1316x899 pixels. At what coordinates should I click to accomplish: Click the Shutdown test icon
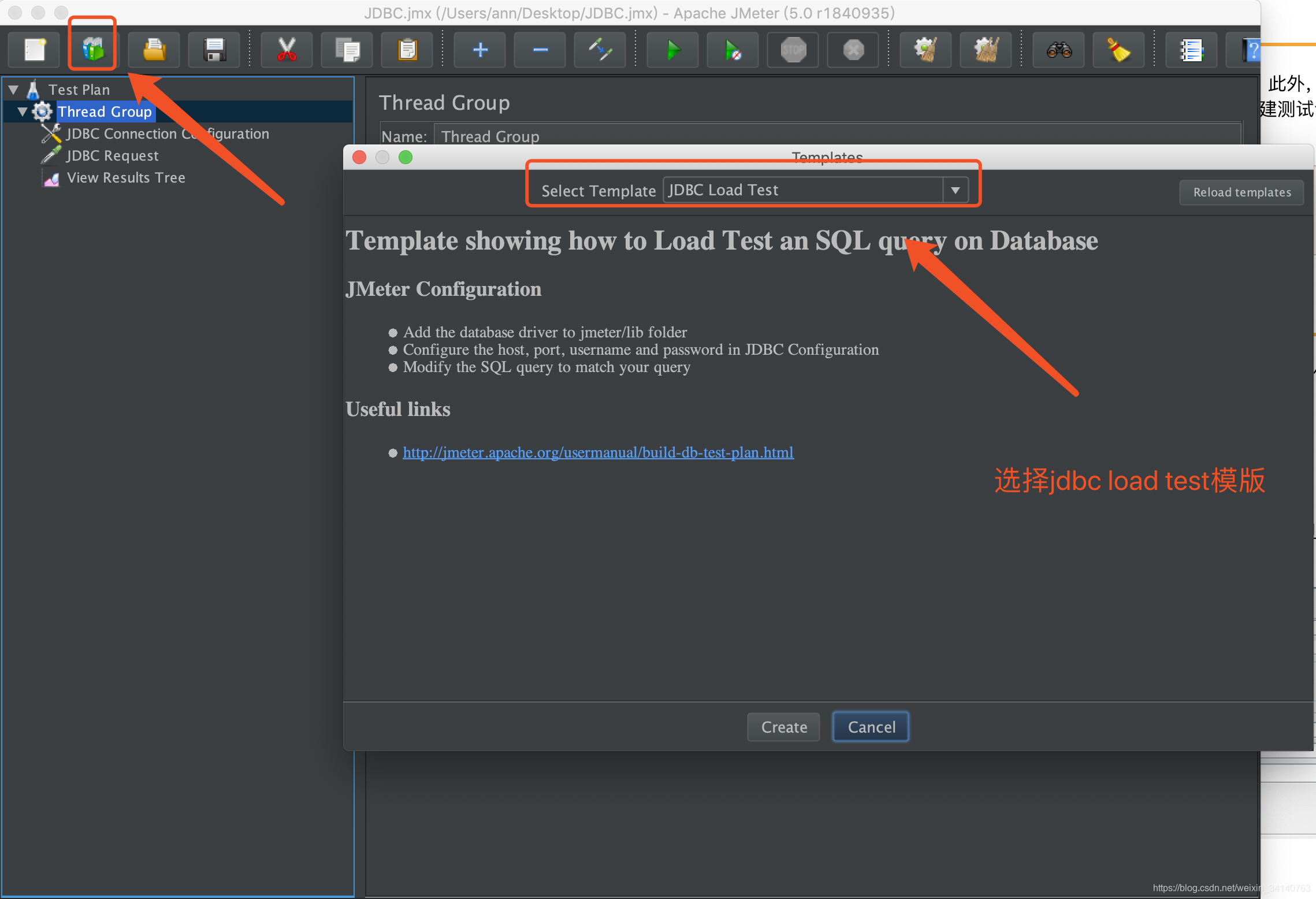853,50
